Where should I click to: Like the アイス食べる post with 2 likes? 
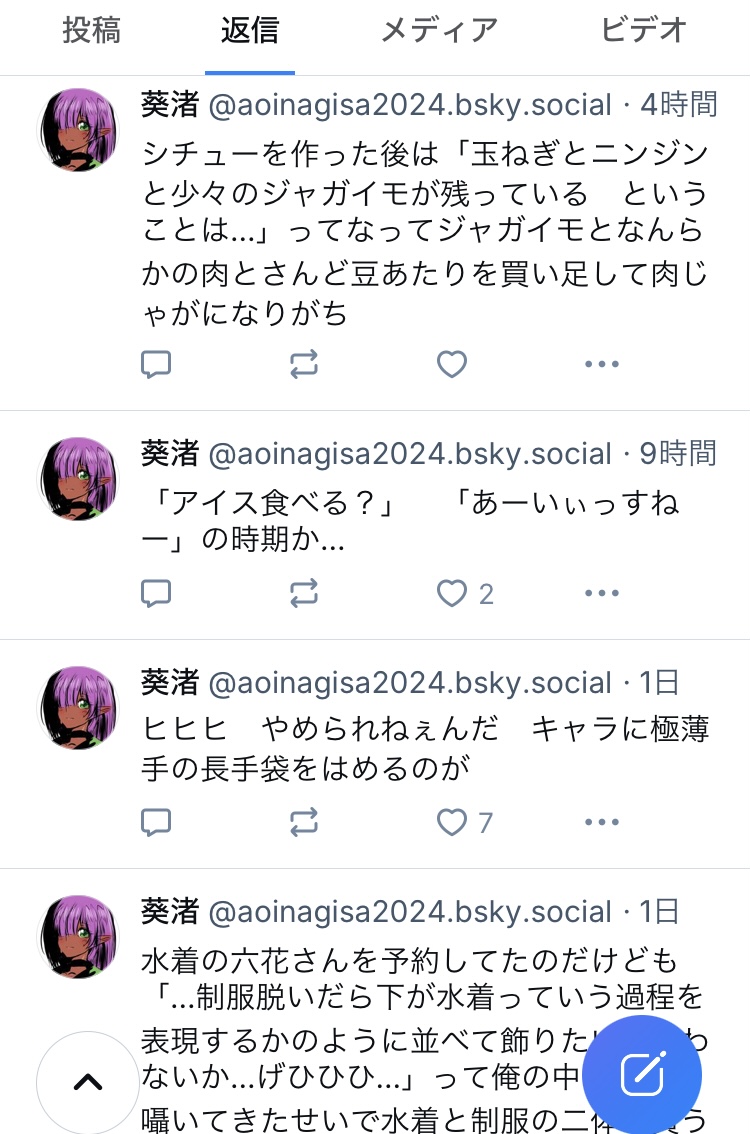[465, 594]
